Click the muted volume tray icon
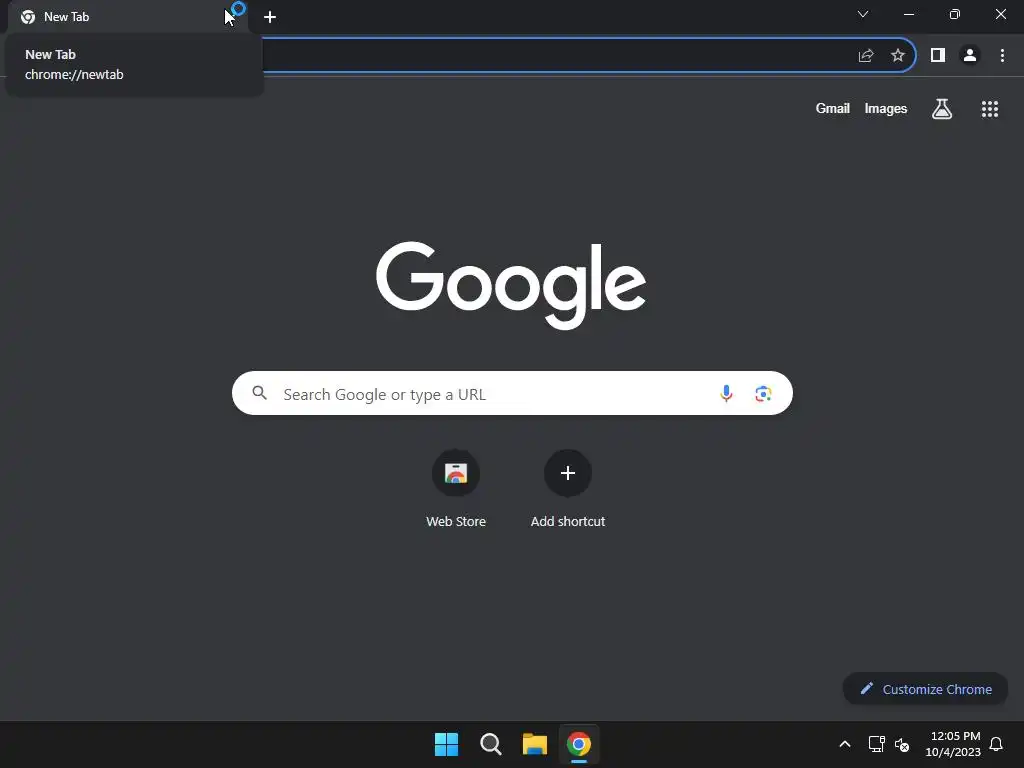Screen dimensions: 1024x768 [902, 744]
